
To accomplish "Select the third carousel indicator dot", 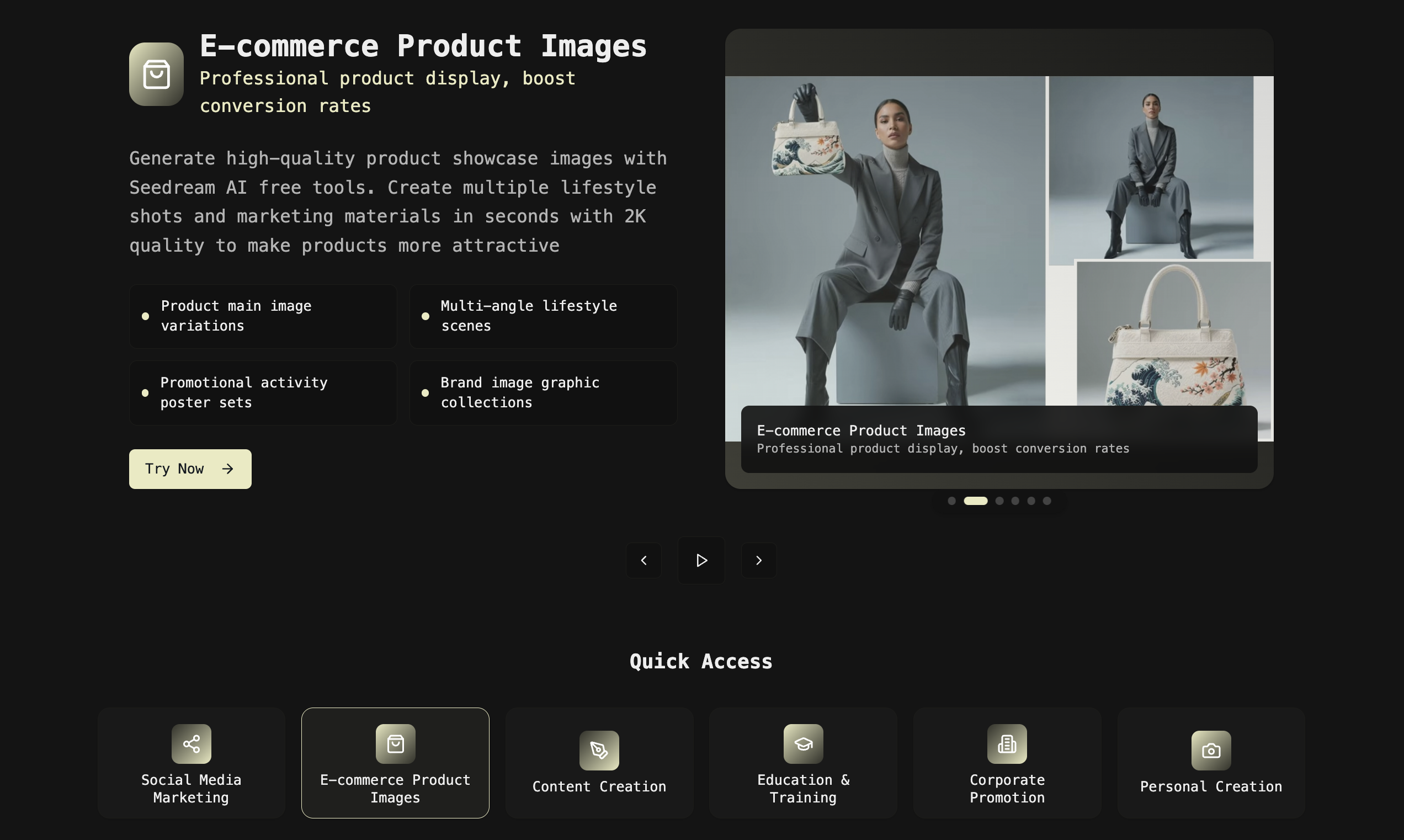I will point(999,501).
